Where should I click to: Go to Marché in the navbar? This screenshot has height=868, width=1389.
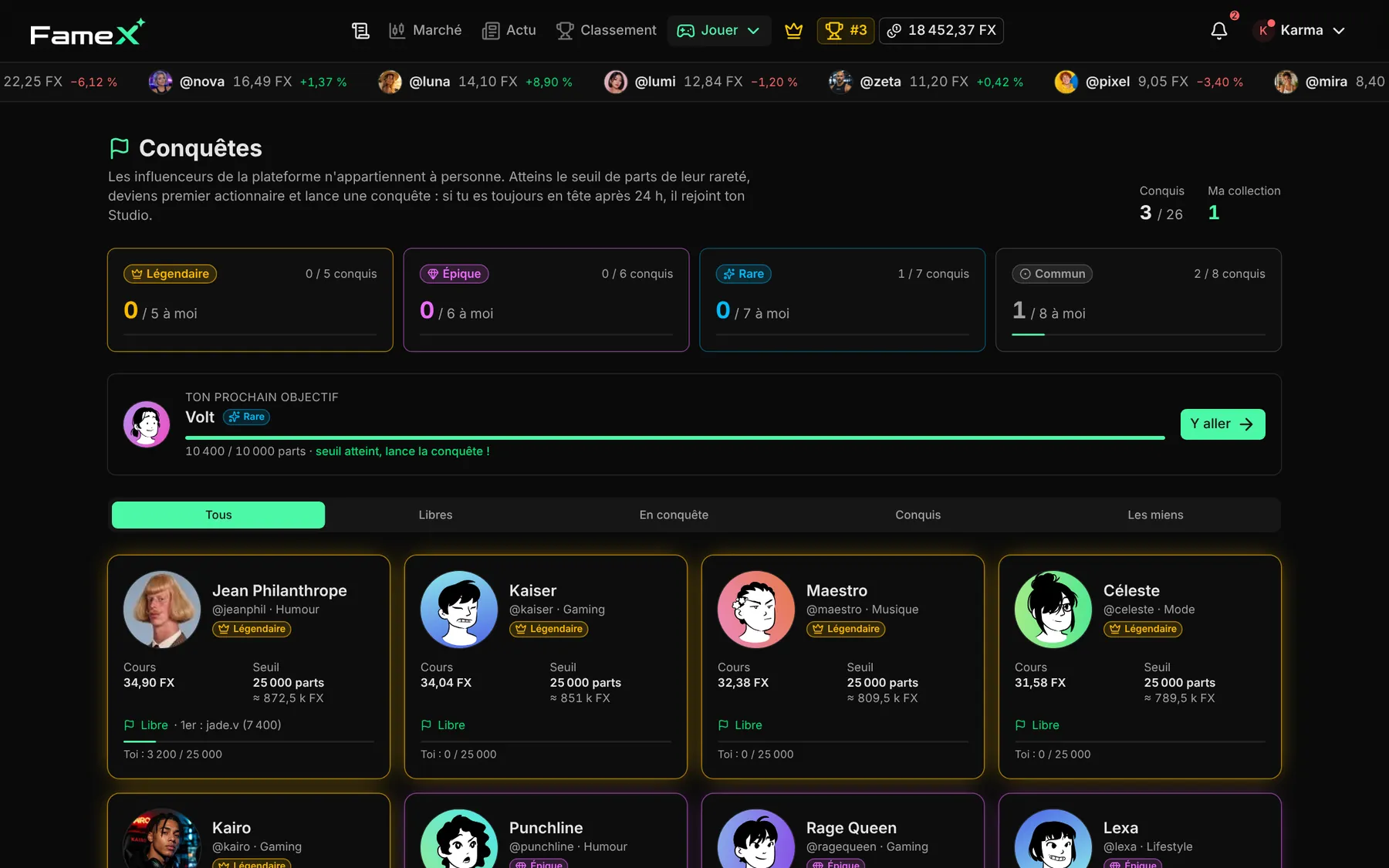(425, 31)
